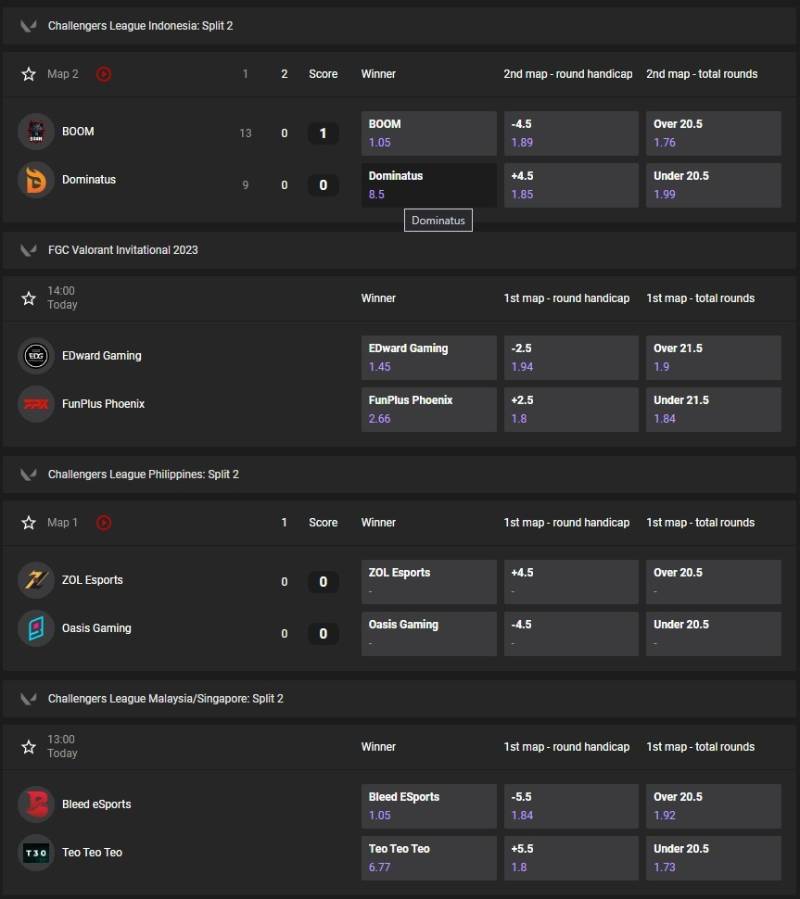Click the EDward Gaming team logo

click(36, 355)
